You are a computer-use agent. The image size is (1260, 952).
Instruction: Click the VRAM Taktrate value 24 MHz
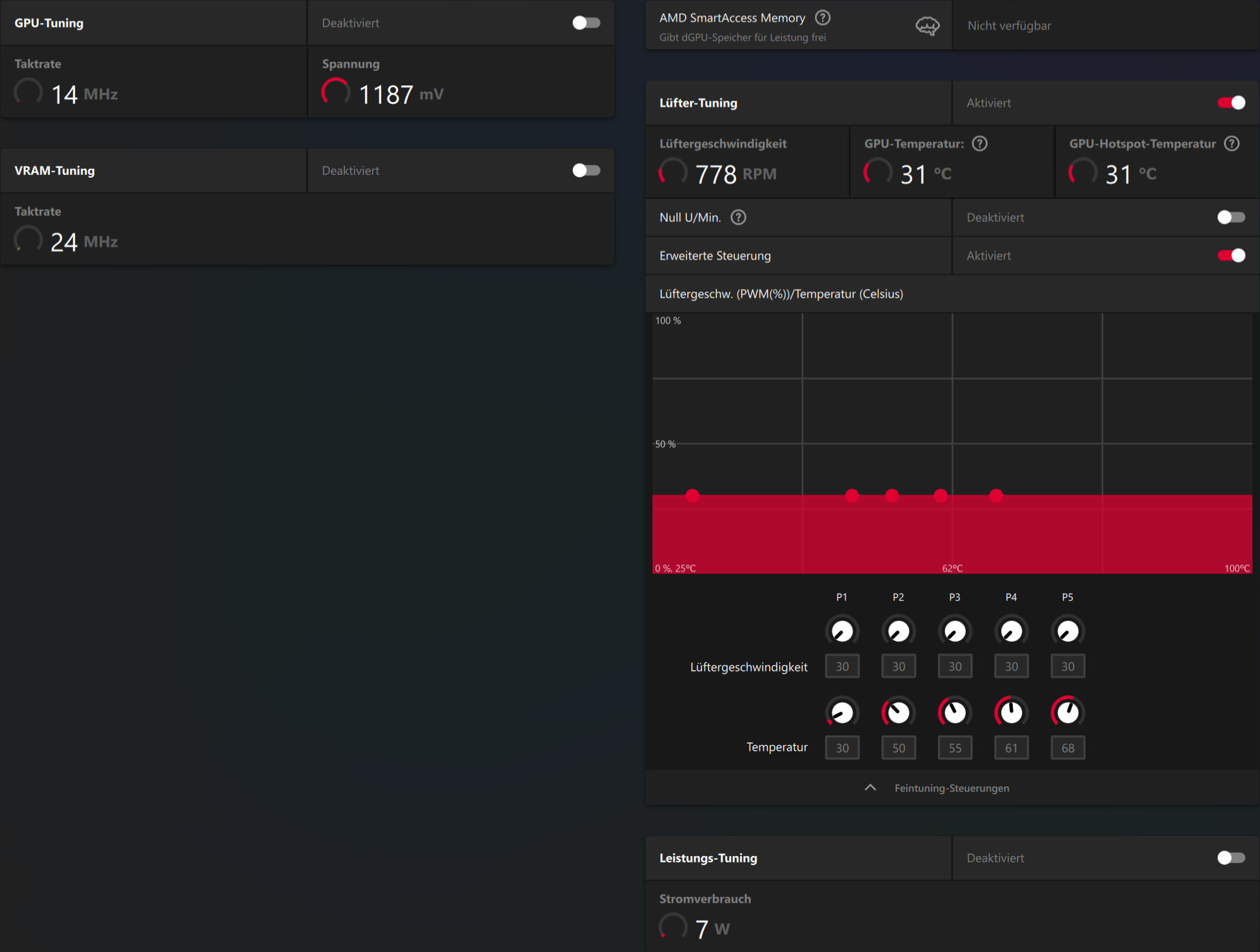pos(85,242)
